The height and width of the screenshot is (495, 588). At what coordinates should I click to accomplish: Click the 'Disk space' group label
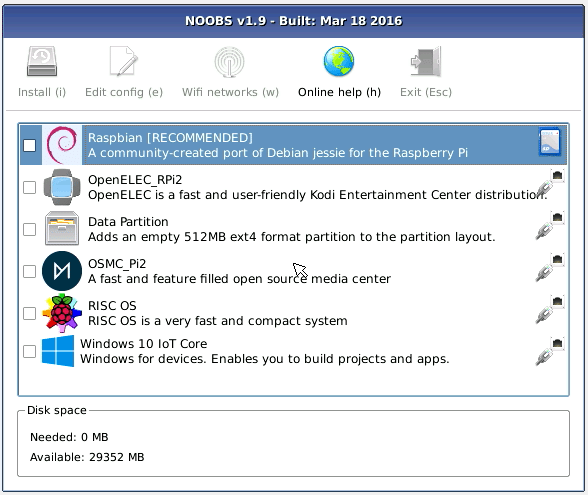click(x=57, y=410)
